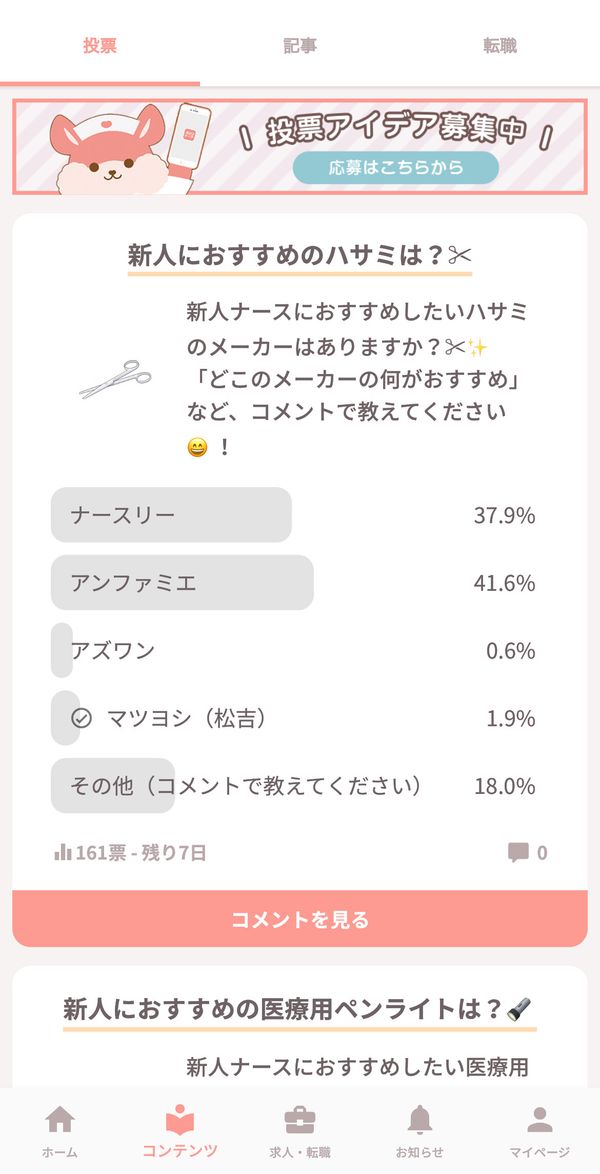This screenshot has width=600, height=1174.
Task: Switch to the 投票 tab
Action: [x=100, y=45]
